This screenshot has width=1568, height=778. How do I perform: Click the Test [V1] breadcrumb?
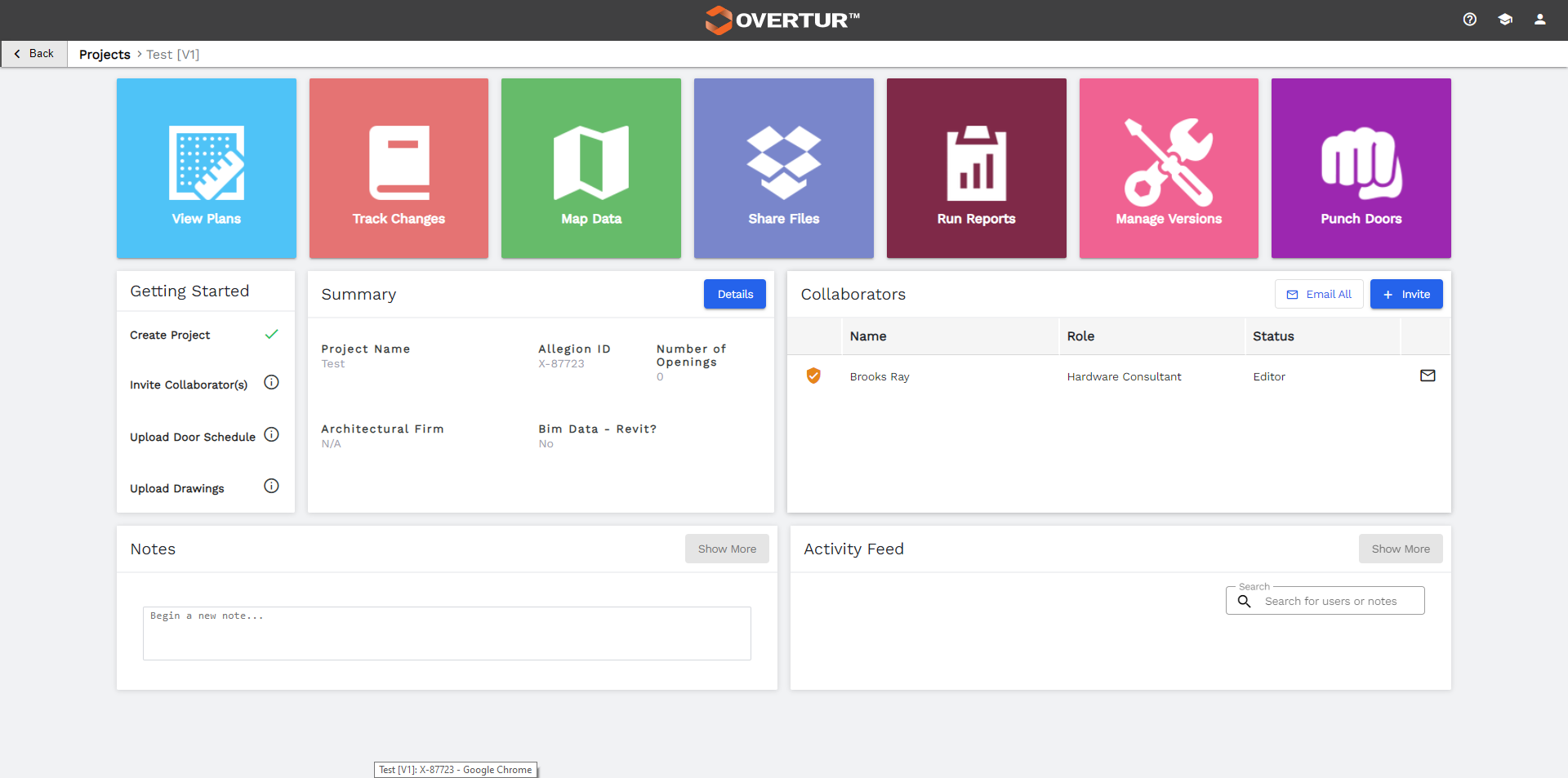coord(173,55)
